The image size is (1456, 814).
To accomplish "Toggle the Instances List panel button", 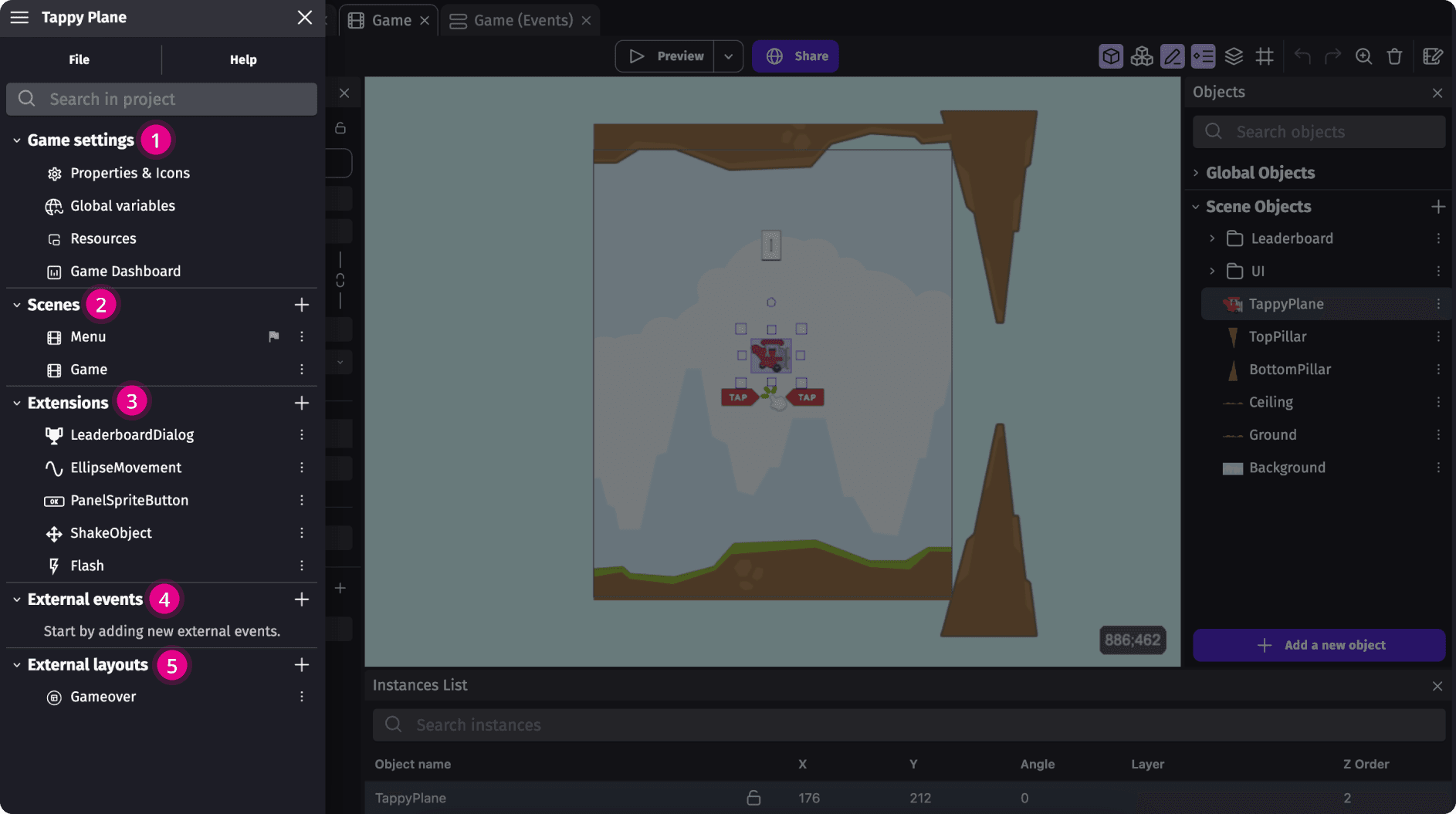I will click(x=1203, y=56).
